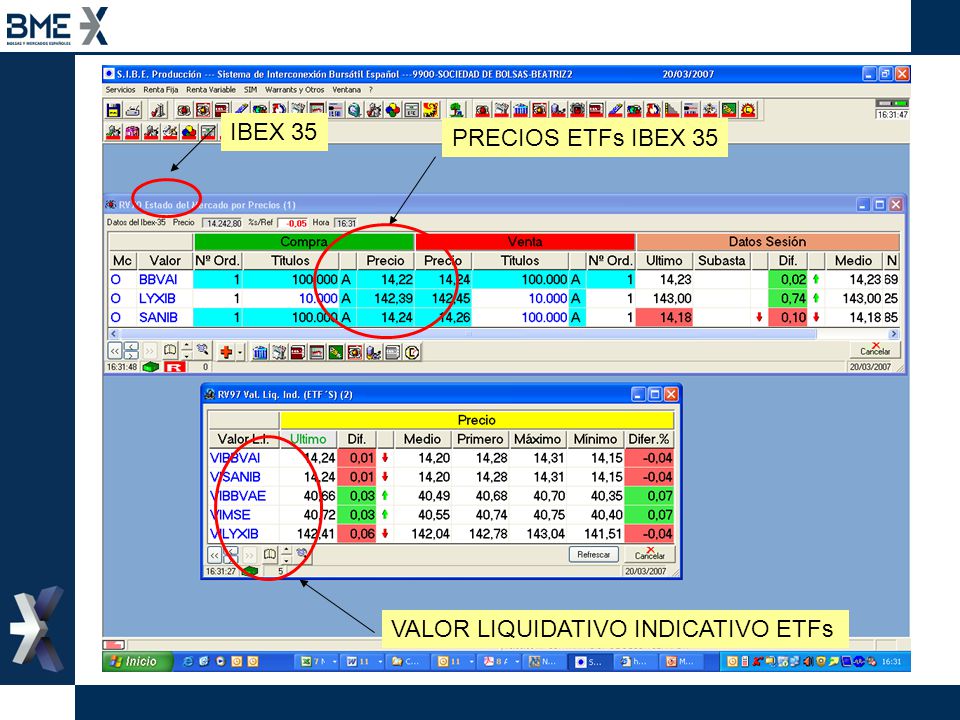Select the SANIB row
Viewport: 960px width, 720px height.
tap(504, 318)
